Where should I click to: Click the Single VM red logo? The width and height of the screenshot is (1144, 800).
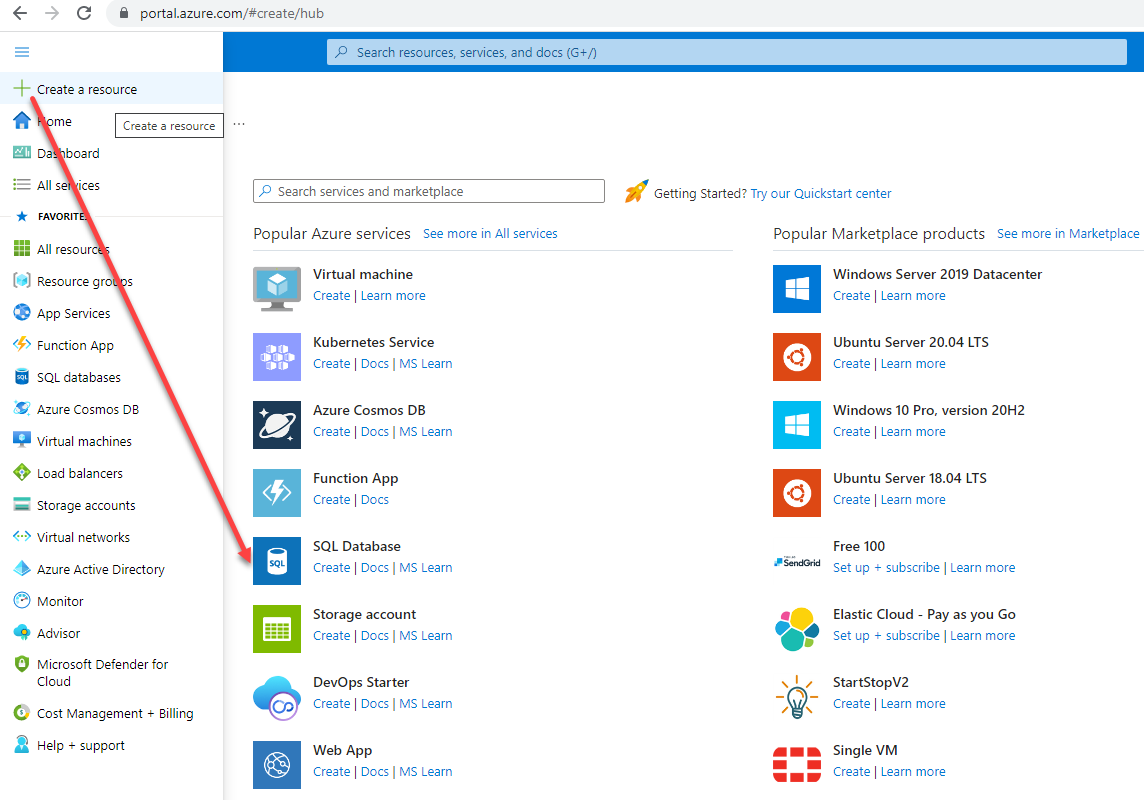797,764
